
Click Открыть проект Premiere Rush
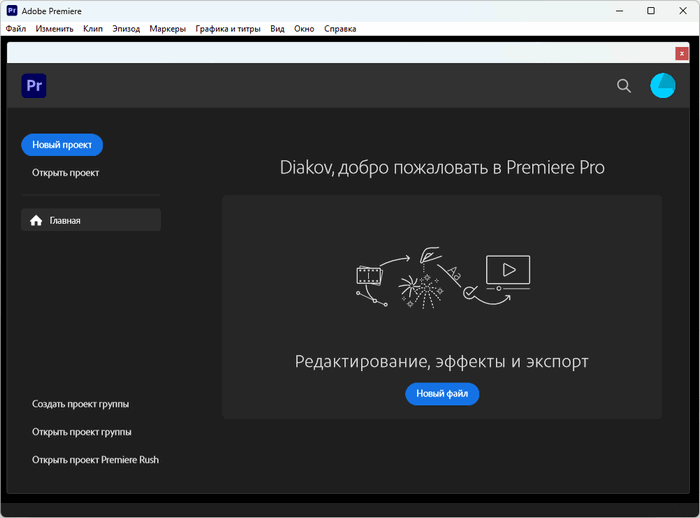95,460
